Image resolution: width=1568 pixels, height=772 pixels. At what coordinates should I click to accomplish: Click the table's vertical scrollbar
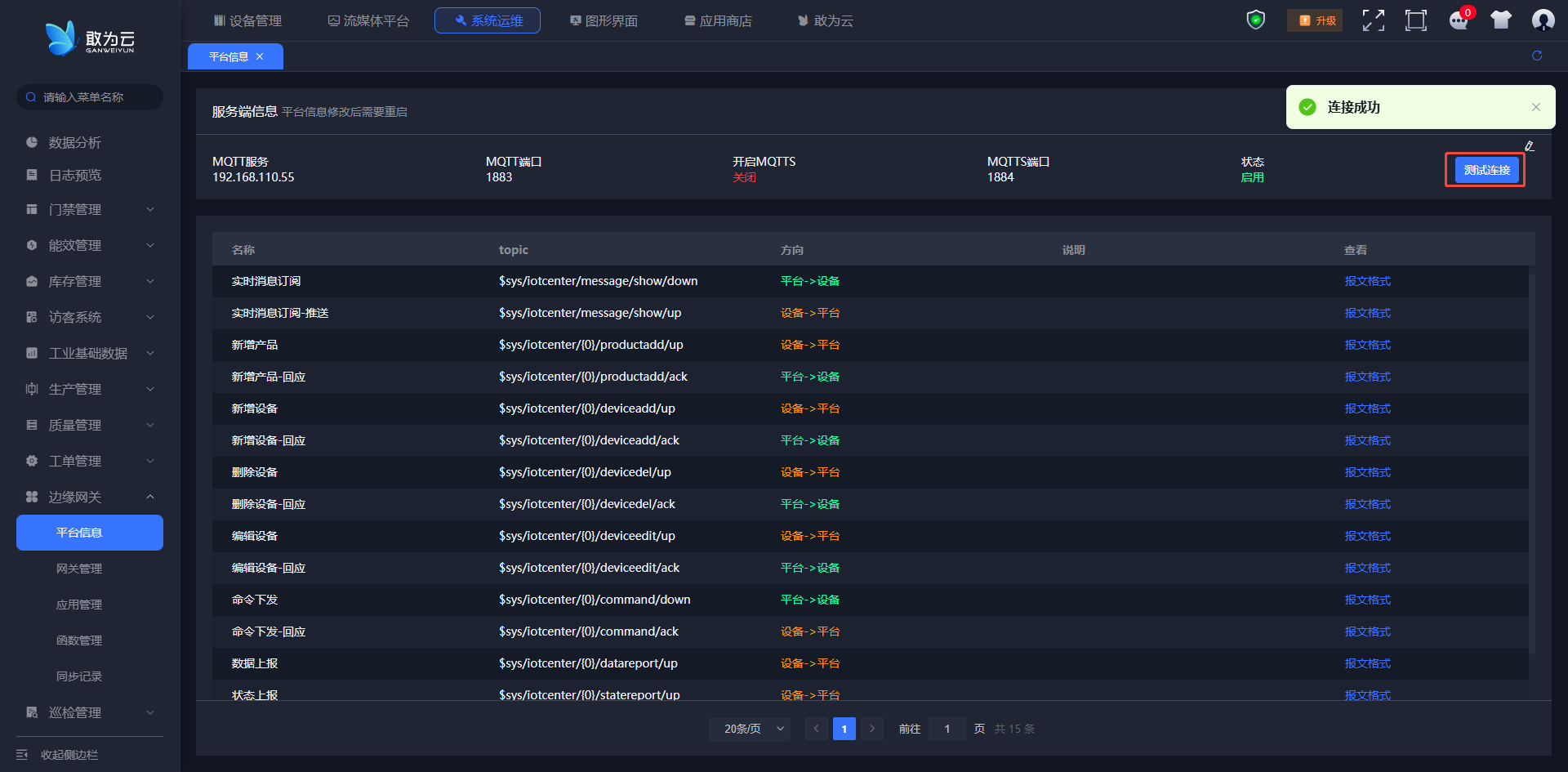1531,462
